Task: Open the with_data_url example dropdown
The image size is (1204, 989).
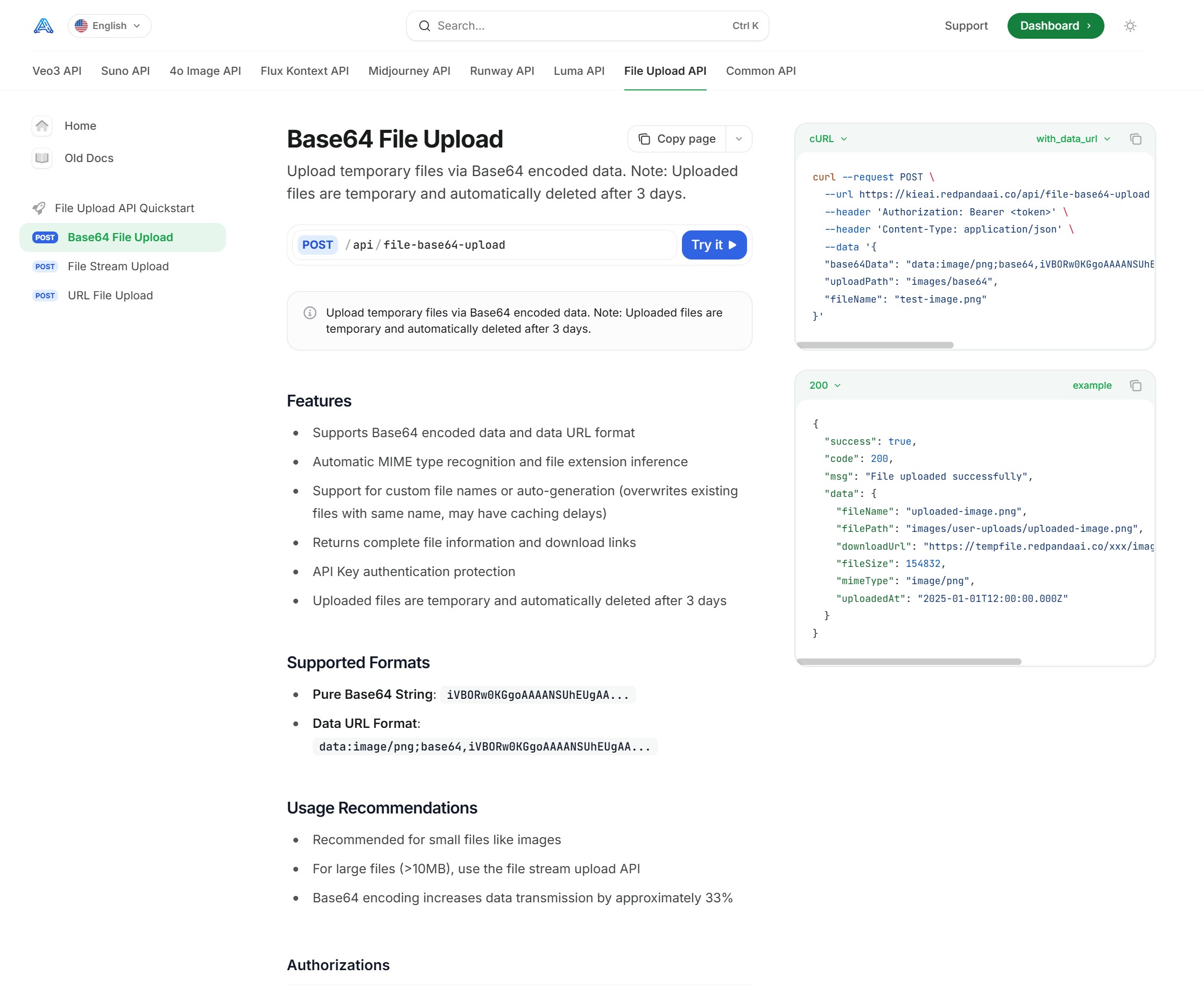Action: 1073,139
